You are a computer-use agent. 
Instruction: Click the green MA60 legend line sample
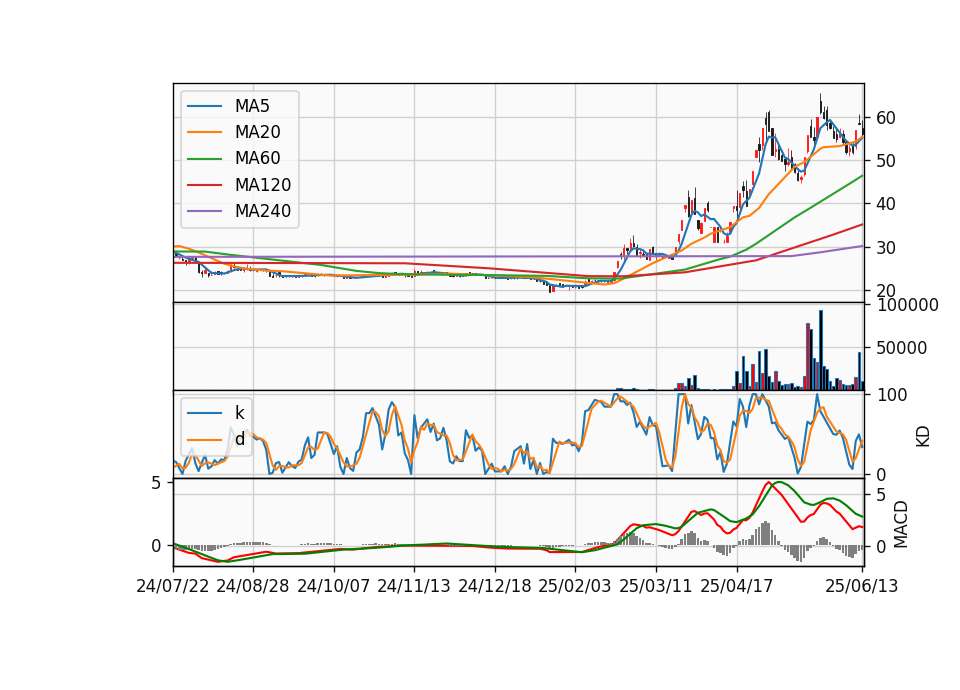point(204,159)
